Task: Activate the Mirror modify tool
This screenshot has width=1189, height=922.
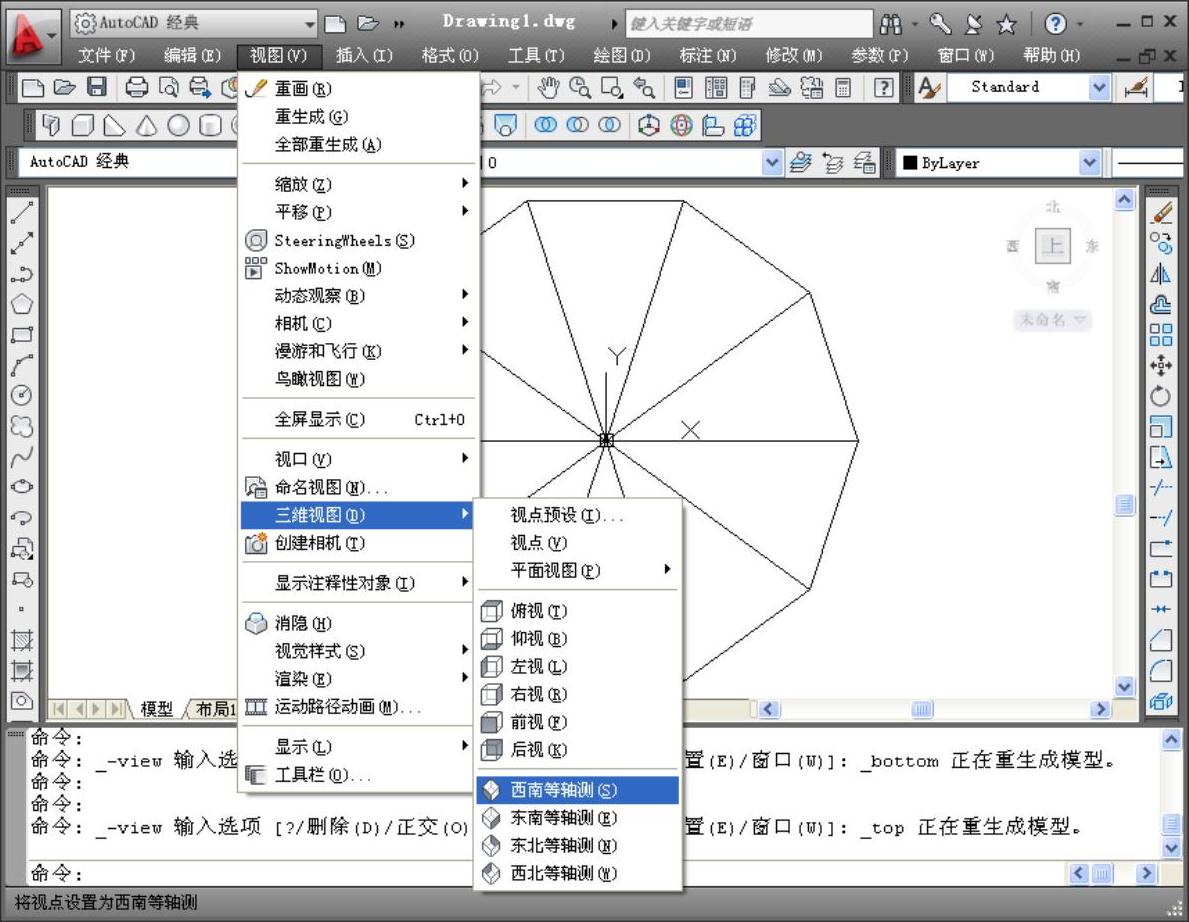Action: pyautogui.click(x=1160, y=274)
